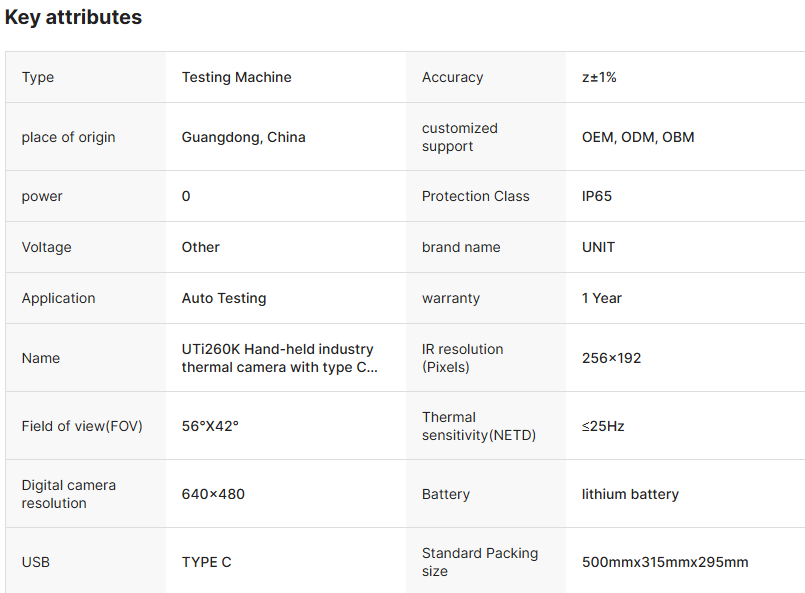The width and height of the screenshot is (805, 593).
Task: Select the 500mmx315mmx295mm packing size value
Action: pos(665,562)
